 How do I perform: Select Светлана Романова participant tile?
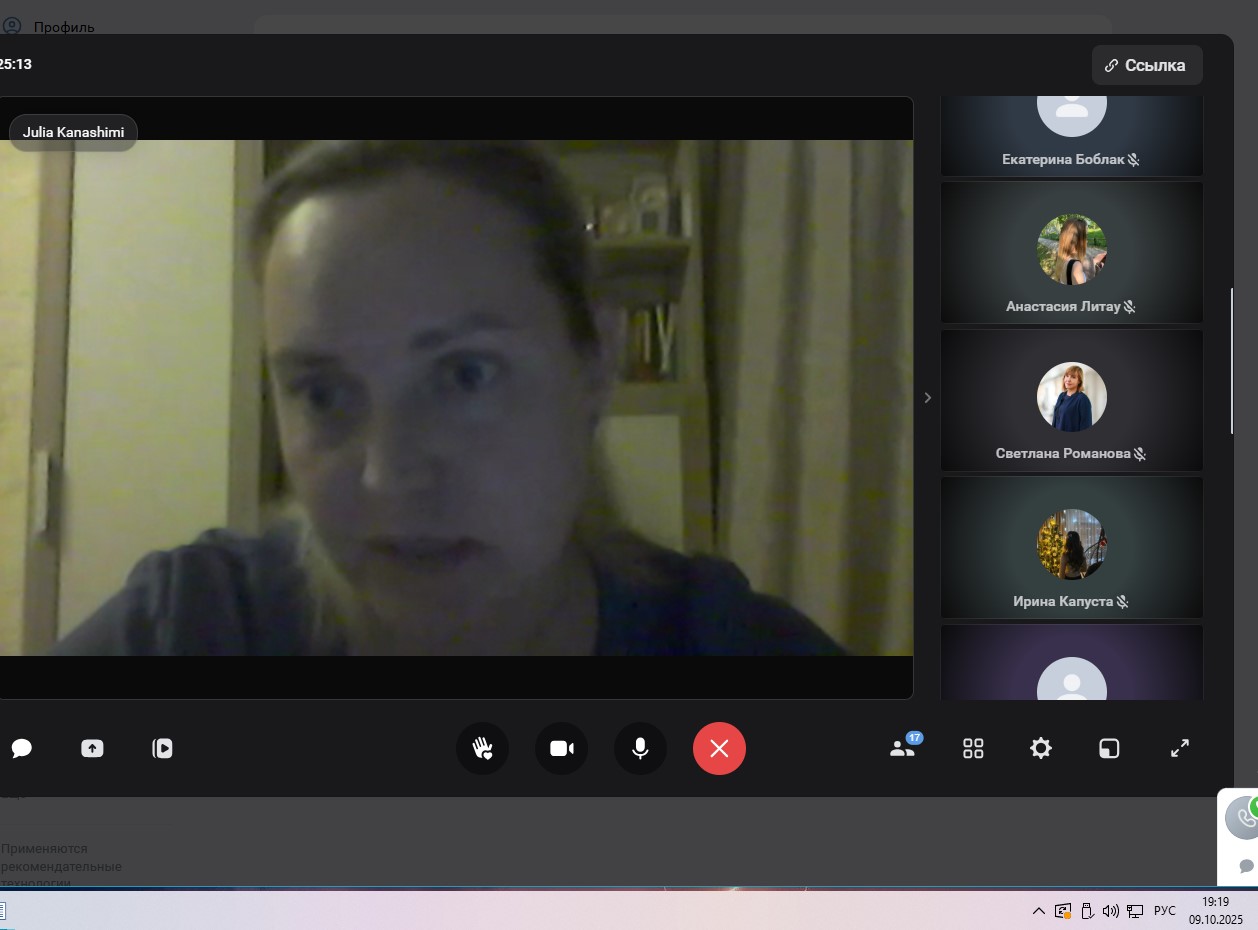1071,400
